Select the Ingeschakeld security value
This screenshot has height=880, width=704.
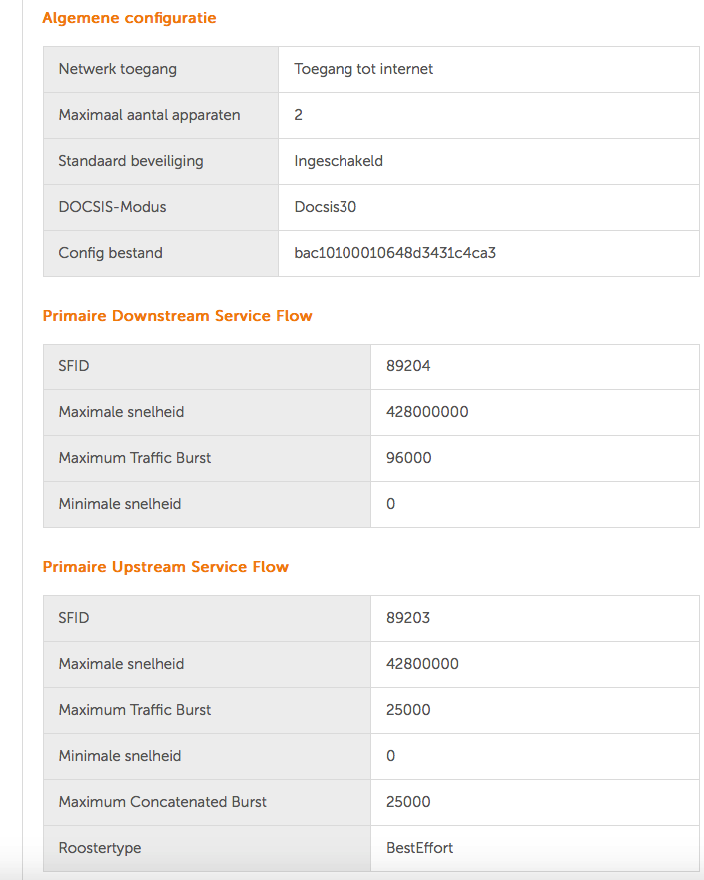(339, 161)
